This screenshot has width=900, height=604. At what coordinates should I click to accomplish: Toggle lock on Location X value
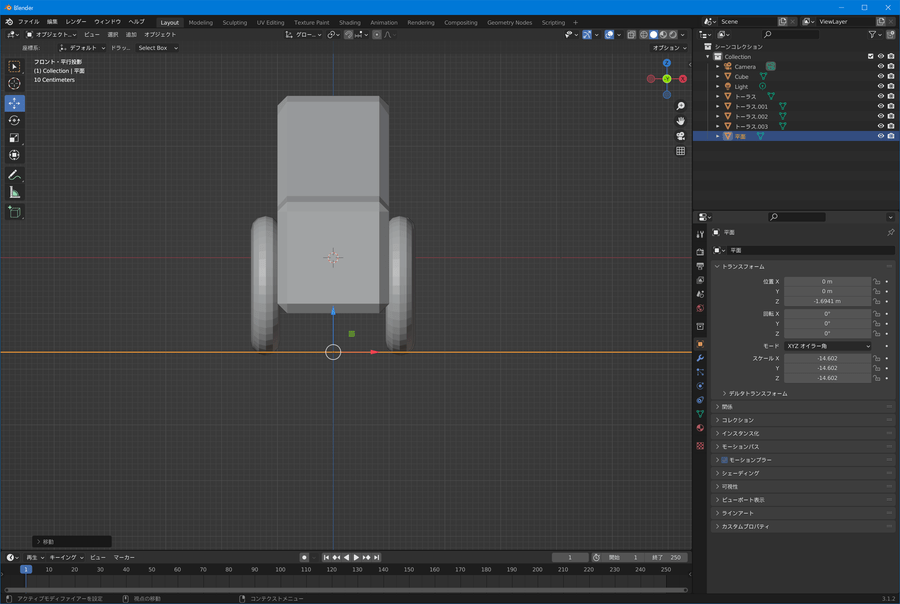[877, 282]
